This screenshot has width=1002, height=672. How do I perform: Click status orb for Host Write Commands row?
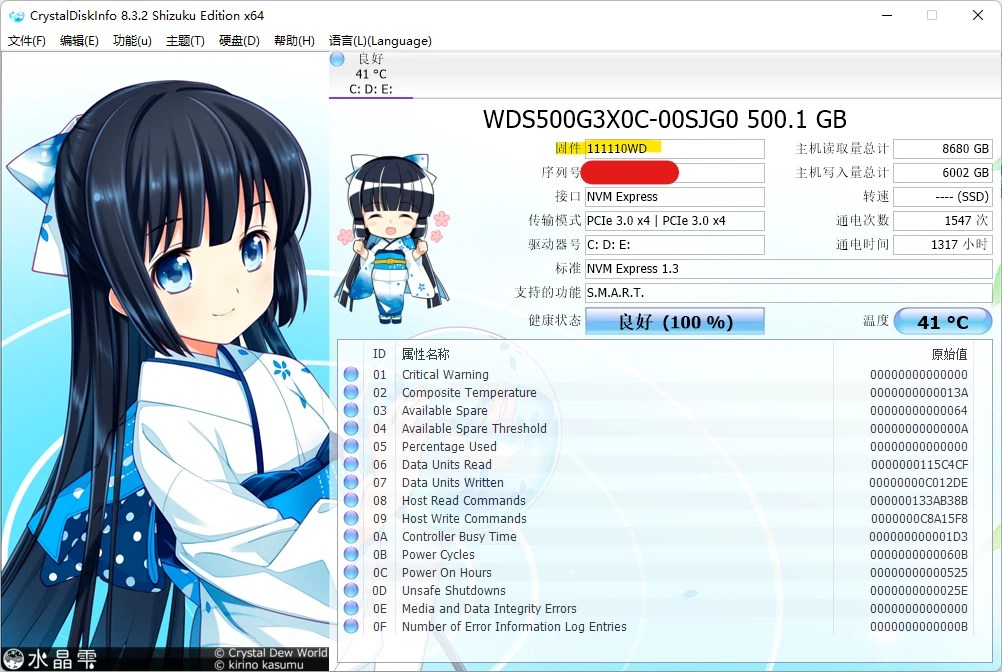351,518
